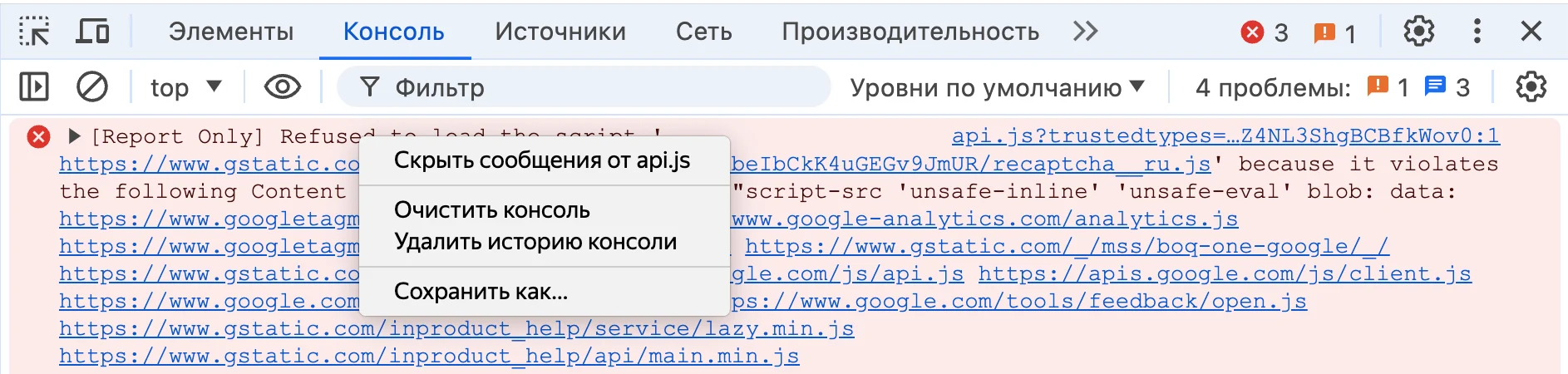Viewport: 1568px width, 374px height.
Task: Toggle live expression eye icon
Action: pyautogui.click(x=283, y=87)
